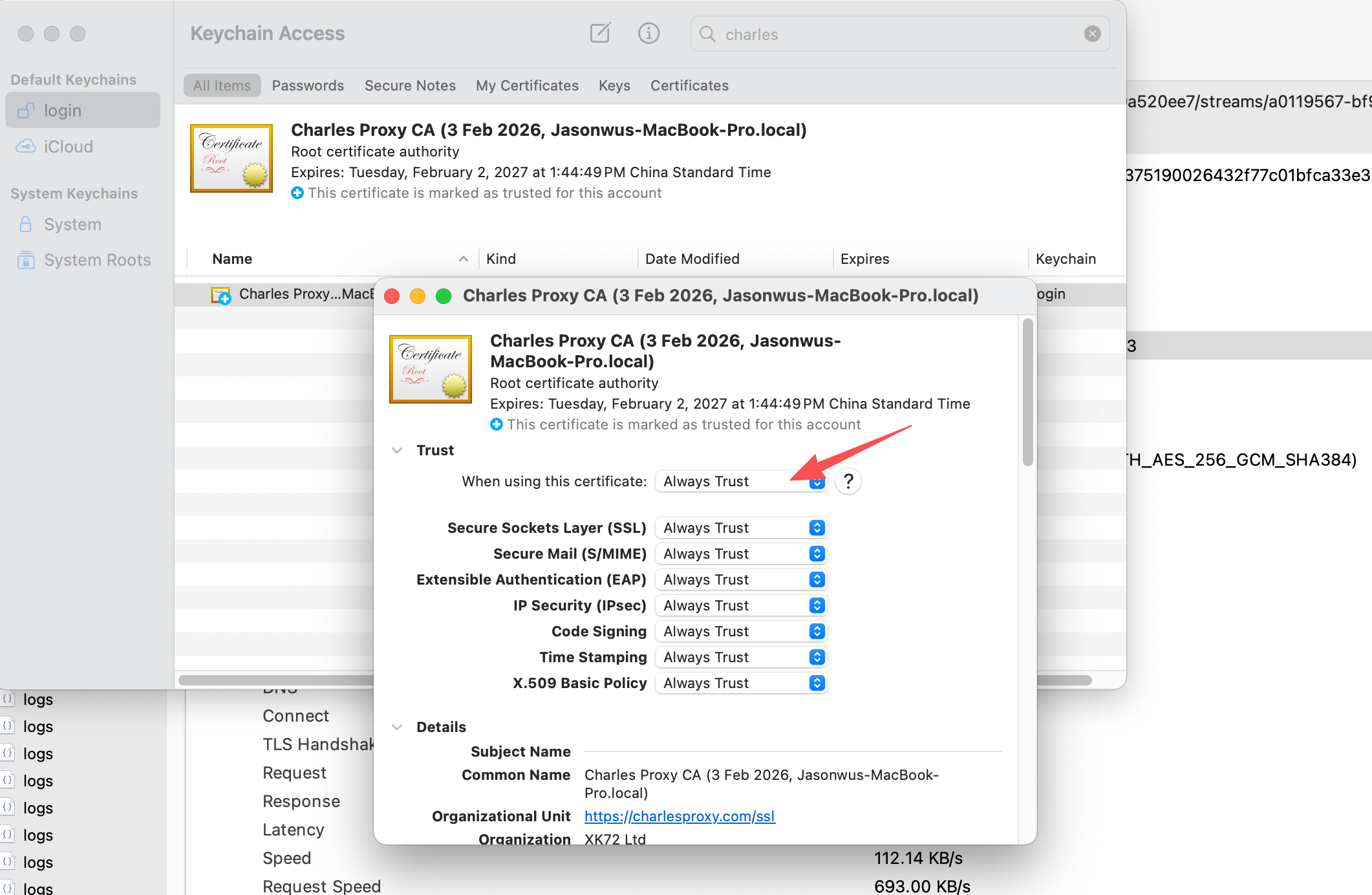Open System Roots keychain
1372x895 pixels.
(x=97, y=260)
